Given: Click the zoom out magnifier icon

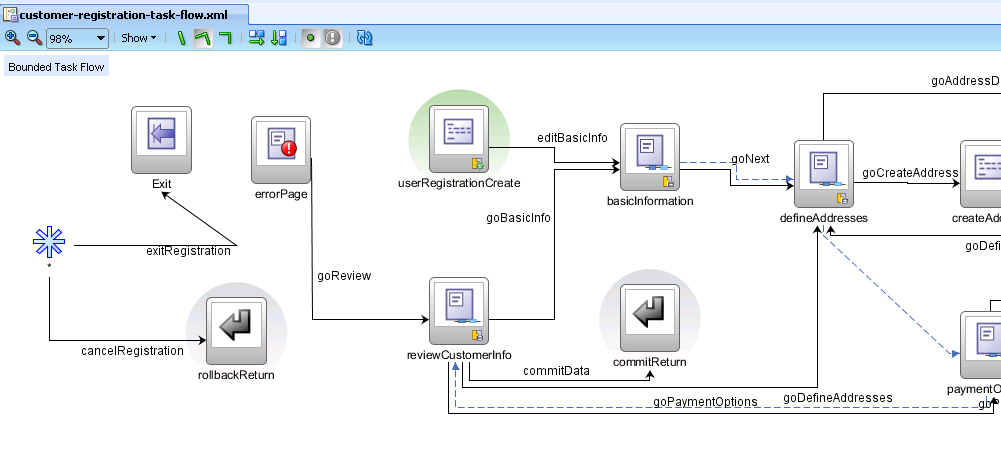Looking at the screenshot, I should [34, 38].
